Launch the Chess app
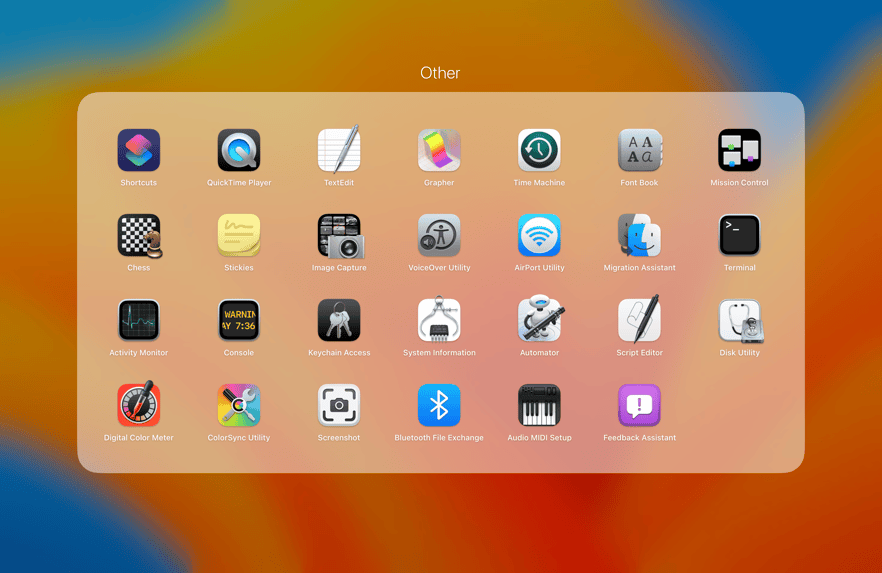This screenshot has width=882, height=573. point(140,236)
